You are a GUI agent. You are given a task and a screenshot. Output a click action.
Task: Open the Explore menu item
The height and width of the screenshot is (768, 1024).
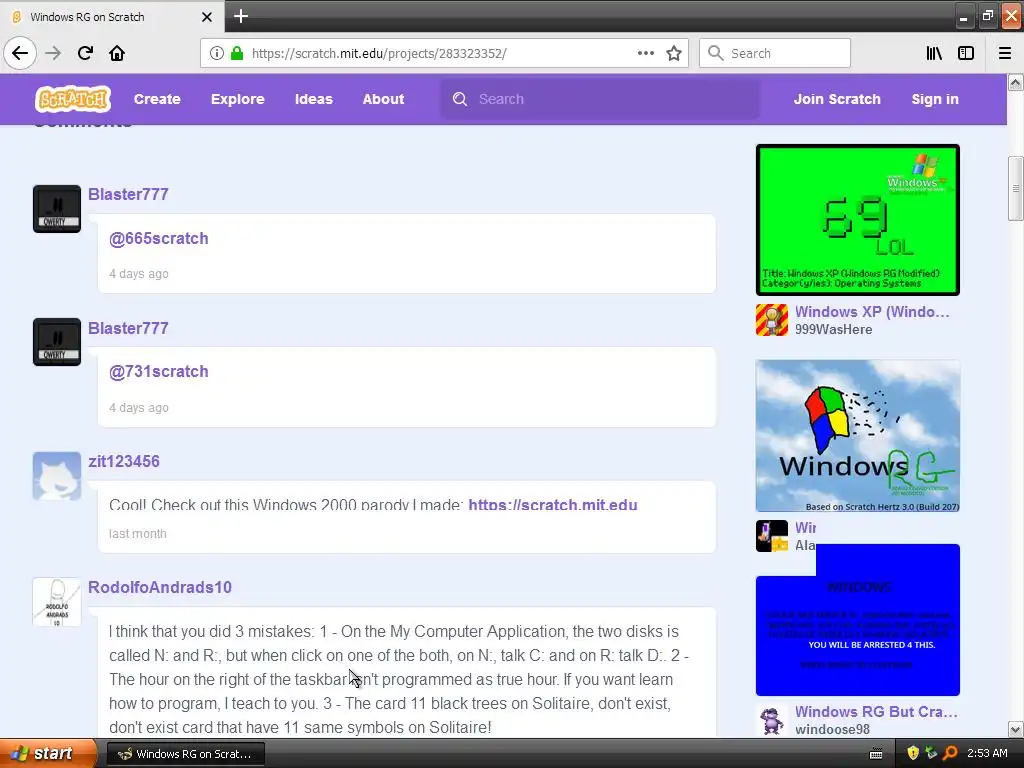click(238, 99)
